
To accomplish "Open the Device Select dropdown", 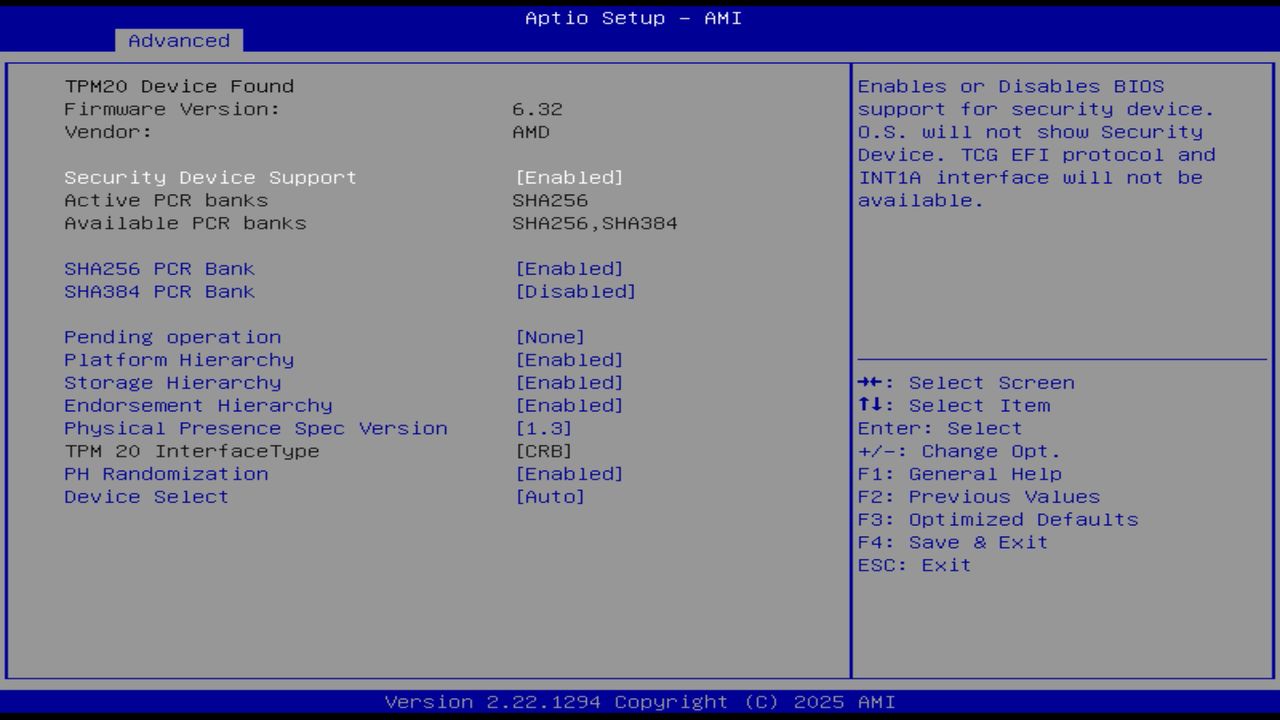I will 146,497.
